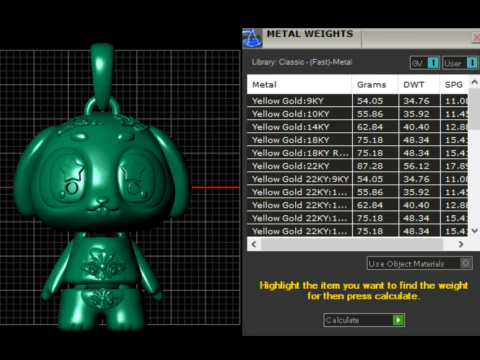
Task: Sort by the Grams column header
Action: pos(375,85)
